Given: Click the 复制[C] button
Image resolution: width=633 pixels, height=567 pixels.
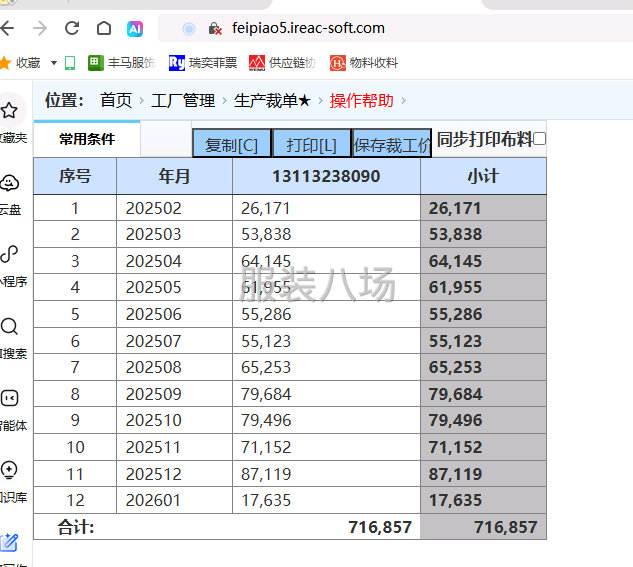Looking at the screenshot, I should (231, 144).
